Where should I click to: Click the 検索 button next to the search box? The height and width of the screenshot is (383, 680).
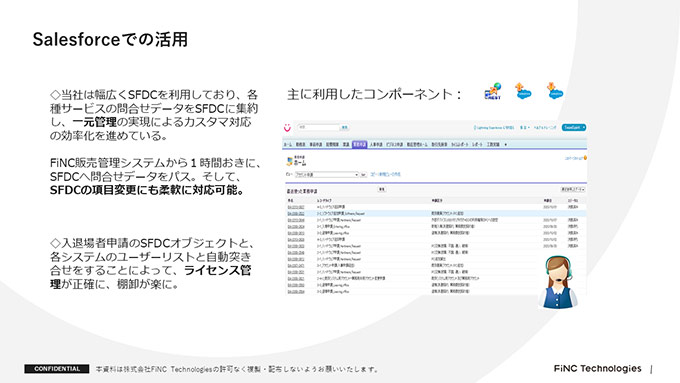[344, 128]
